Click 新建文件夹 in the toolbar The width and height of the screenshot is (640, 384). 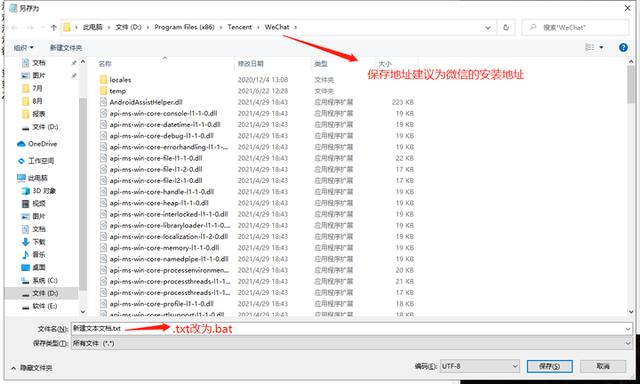click(x=66, y=48)
